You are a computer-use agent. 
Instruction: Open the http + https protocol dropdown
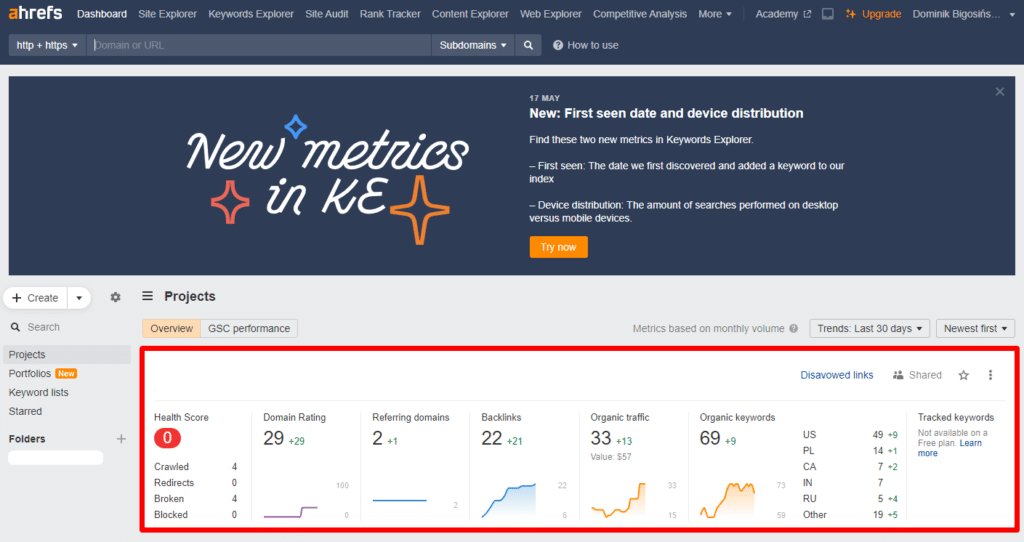tap(47, 45)
